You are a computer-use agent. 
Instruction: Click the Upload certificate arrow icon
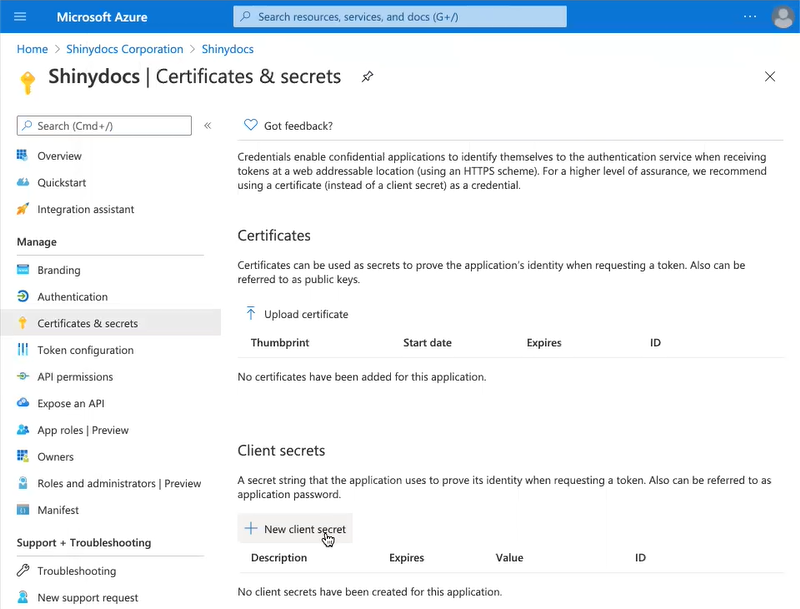[251, 314]
